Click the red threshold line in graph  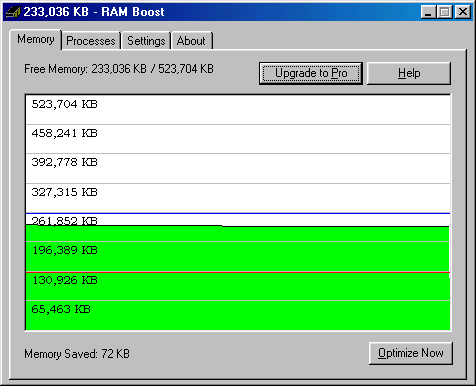[x=238, y=273]
